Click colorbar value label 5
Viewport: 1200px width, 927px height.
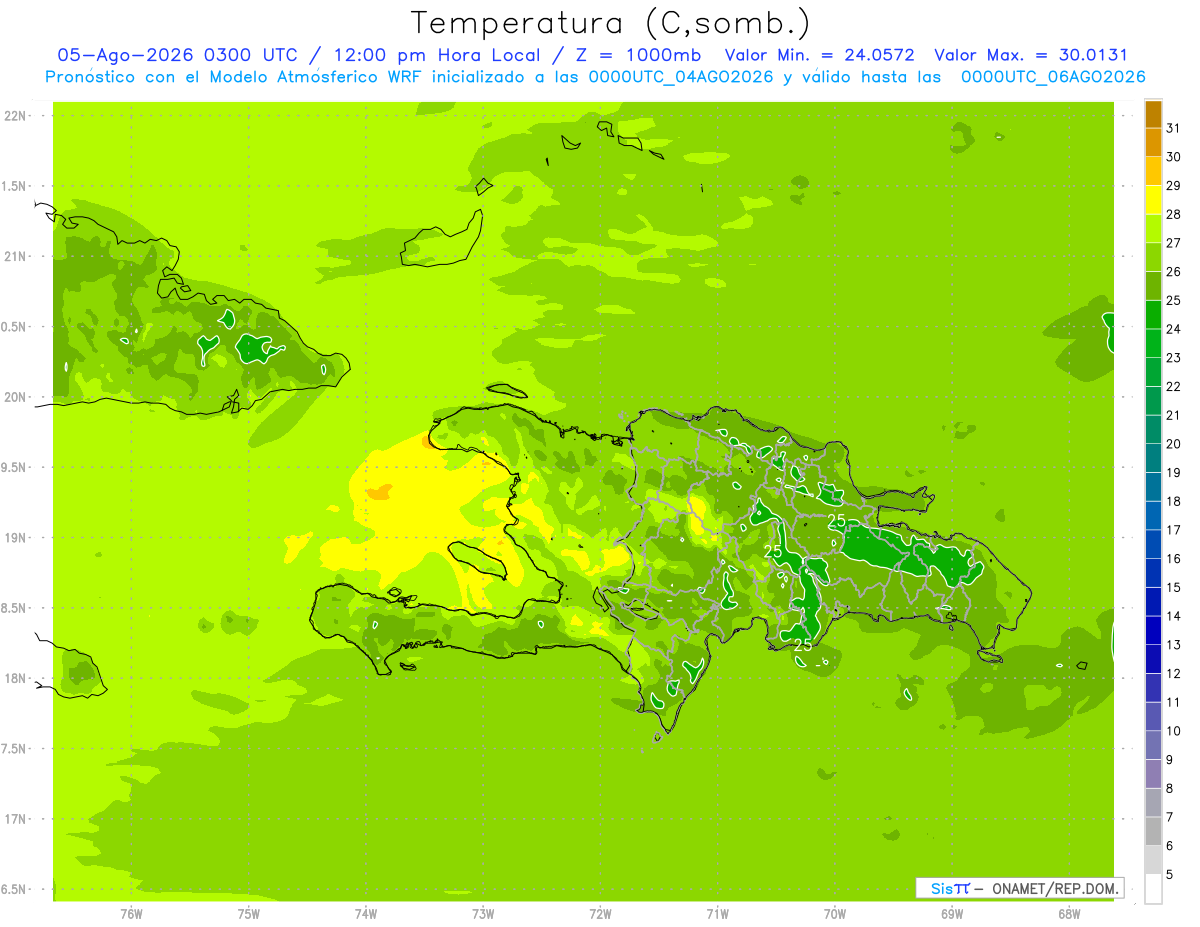[x=1169, y=874]
